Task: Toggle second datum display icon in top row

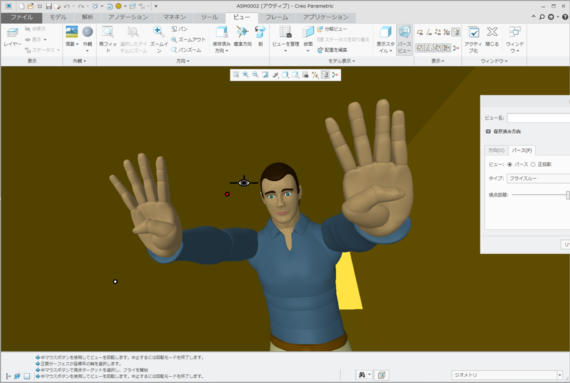Action: pyautogui.click(x=429, y=32)
